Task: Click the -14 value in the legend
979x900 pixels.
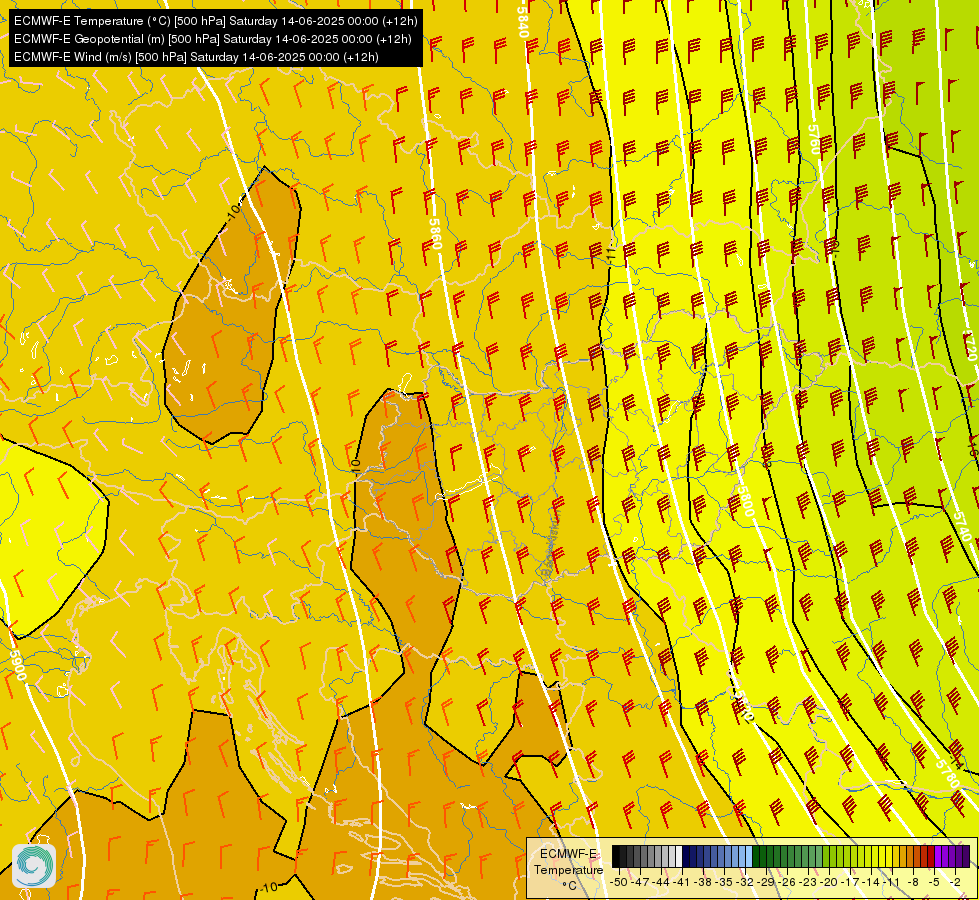Action: click(x=871, y=882)
